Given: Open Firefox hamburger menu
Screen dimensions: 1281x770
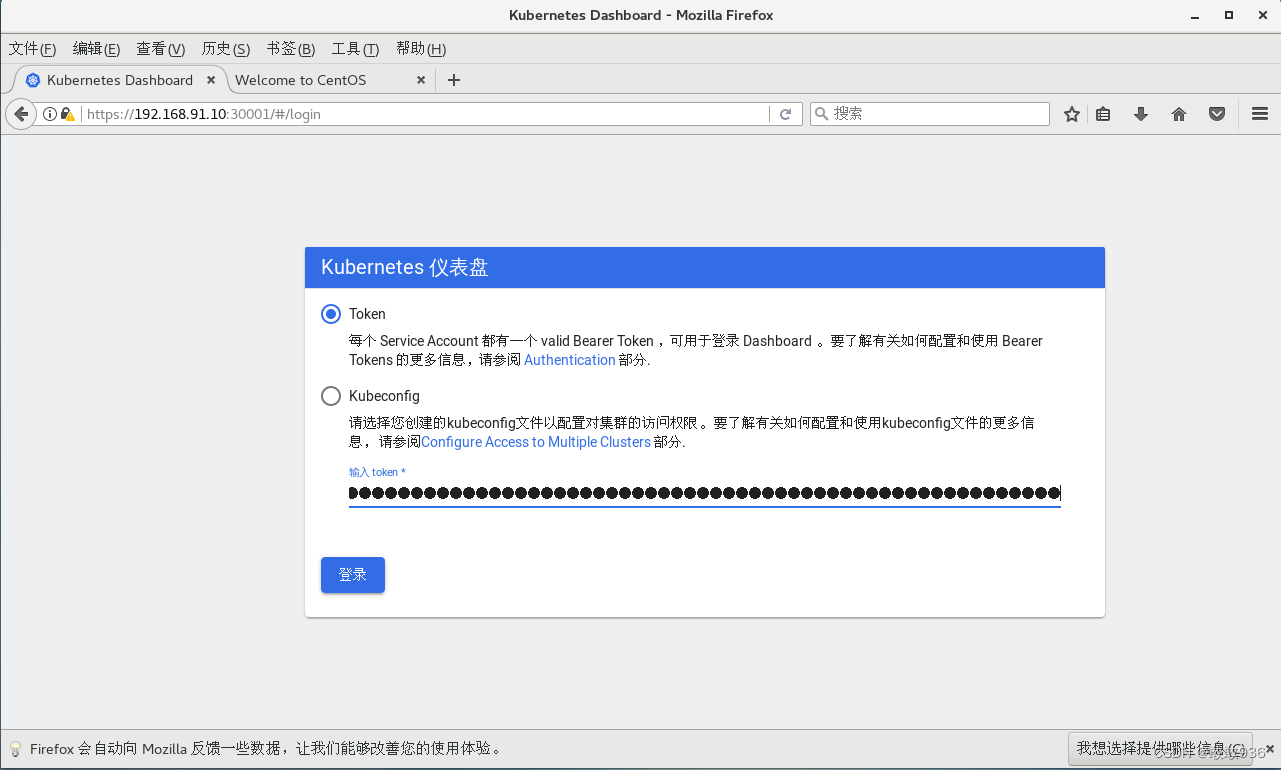Looking at the screenshot, I should click(x=1260, y=114).
